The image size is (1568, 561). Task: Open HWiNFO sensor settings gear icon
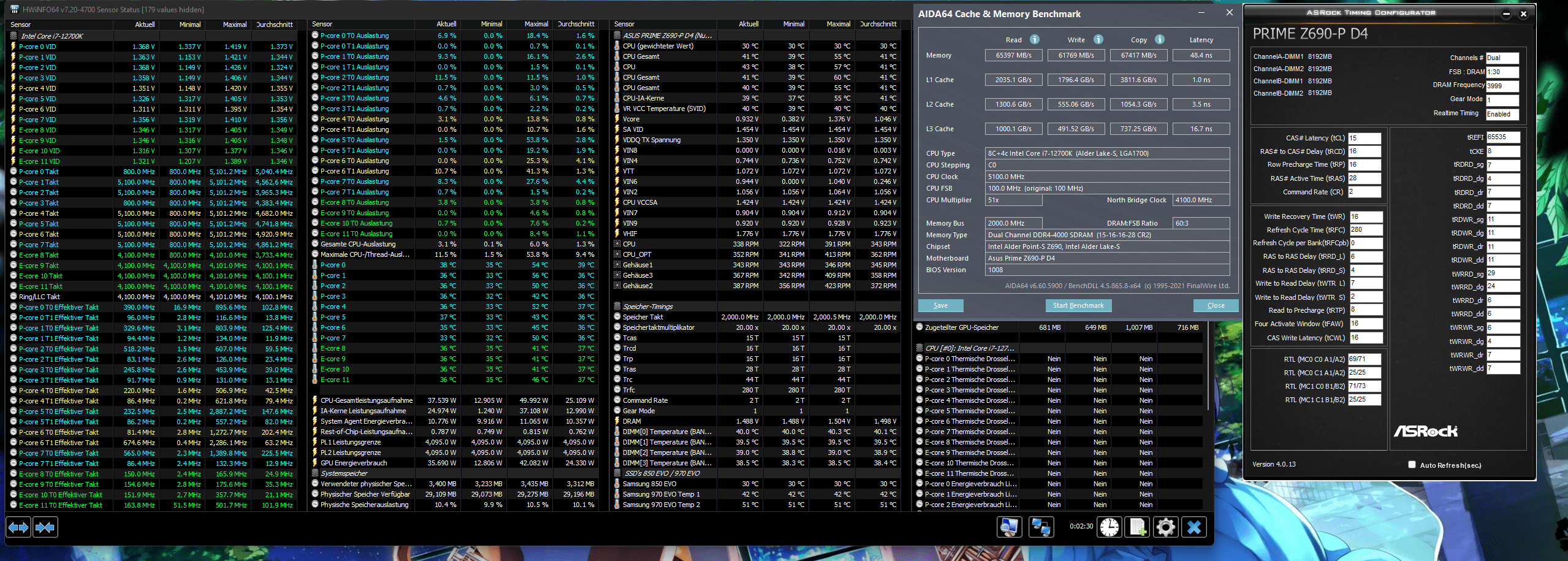[1165, 527]
